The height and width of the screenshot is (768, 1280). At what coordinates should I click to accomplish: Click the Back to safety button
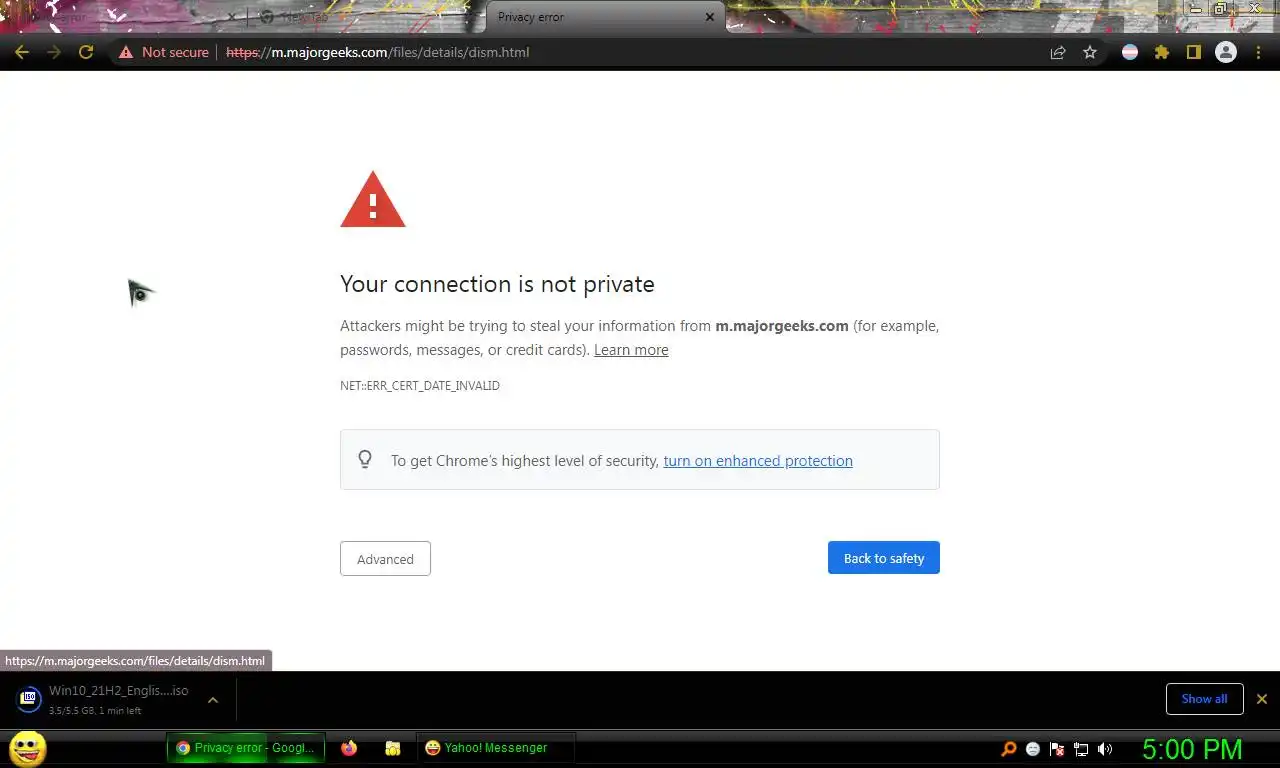click(x=884, y=558)
